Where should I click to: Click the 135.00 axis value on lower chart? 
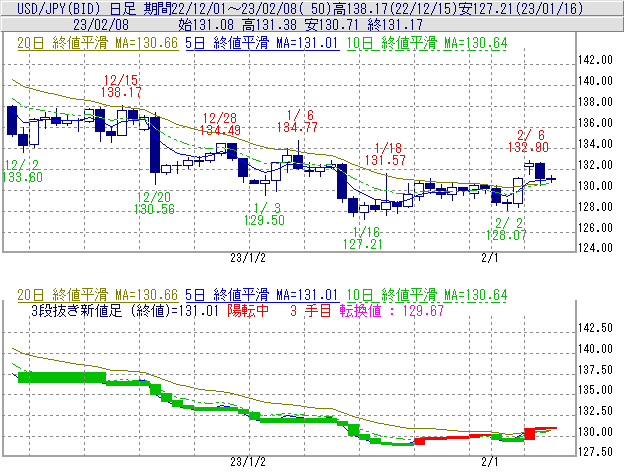(x=595, y=390)
